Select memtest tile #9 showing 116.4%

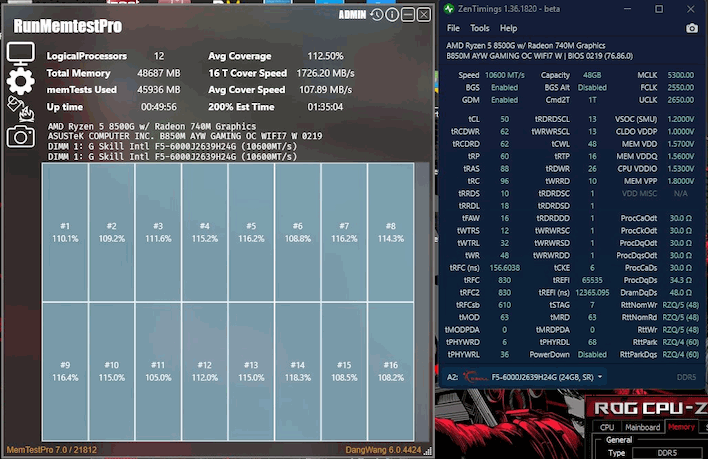click(65, 371)
